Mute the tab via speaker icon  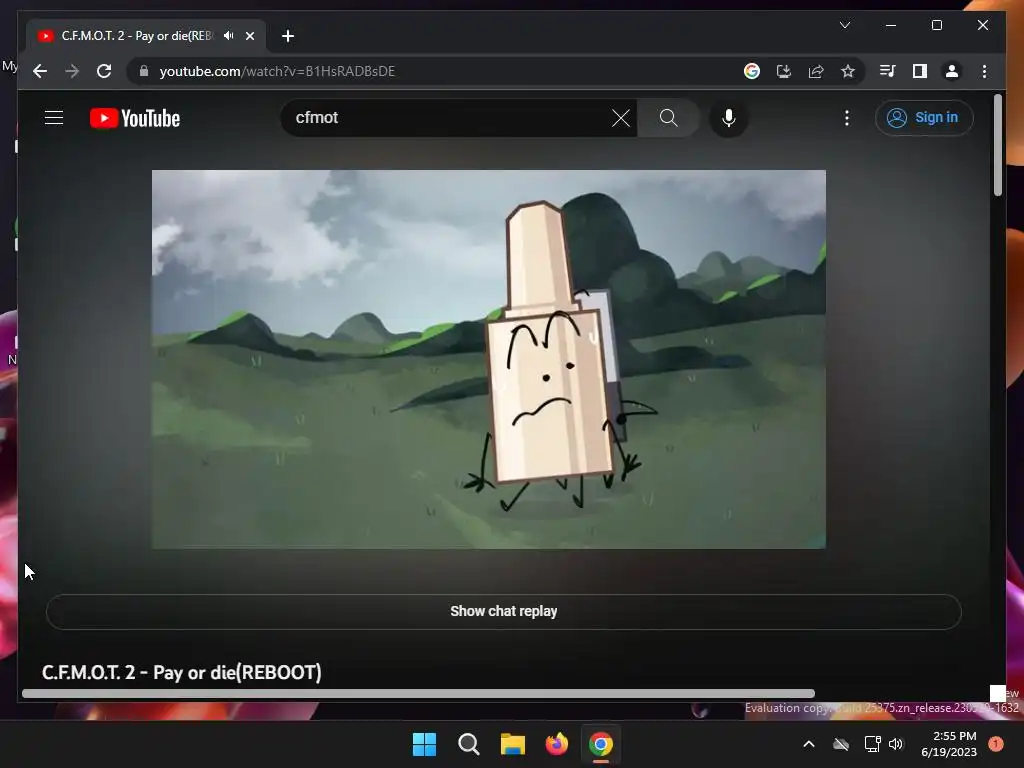click(x=228, y=36)
